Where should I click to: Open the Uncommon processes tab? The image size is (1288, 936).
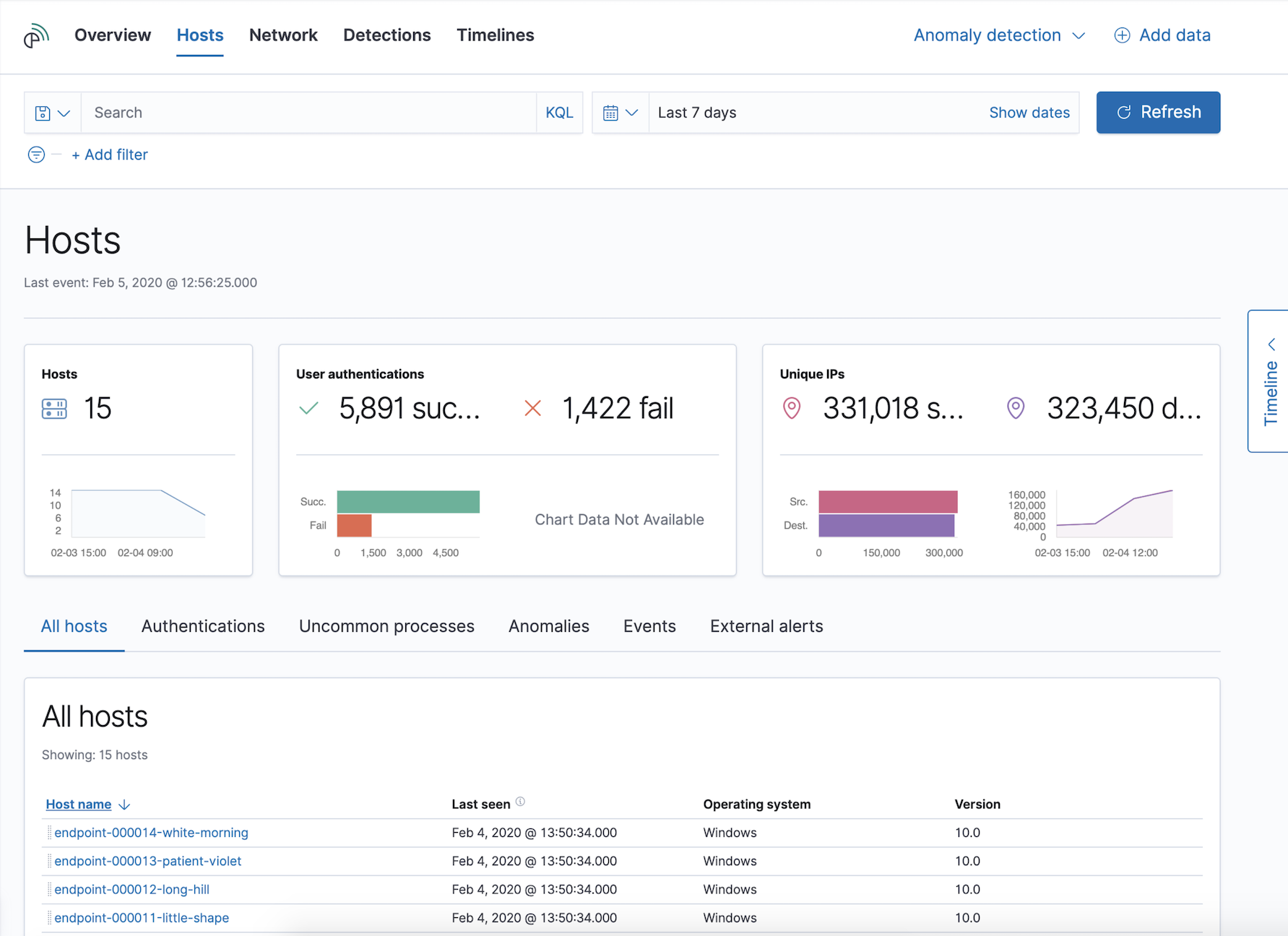point(386,626)
